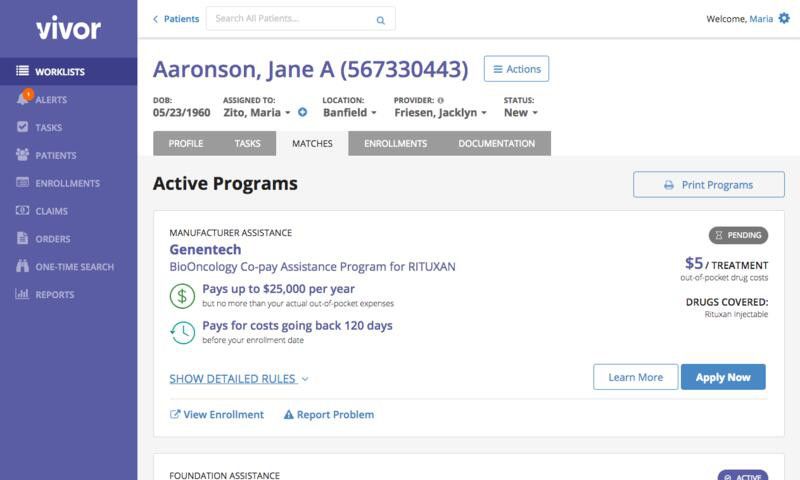Click the Orders document icon
The height and width of the screenshot is (480, 800).
tap(22, 238)
